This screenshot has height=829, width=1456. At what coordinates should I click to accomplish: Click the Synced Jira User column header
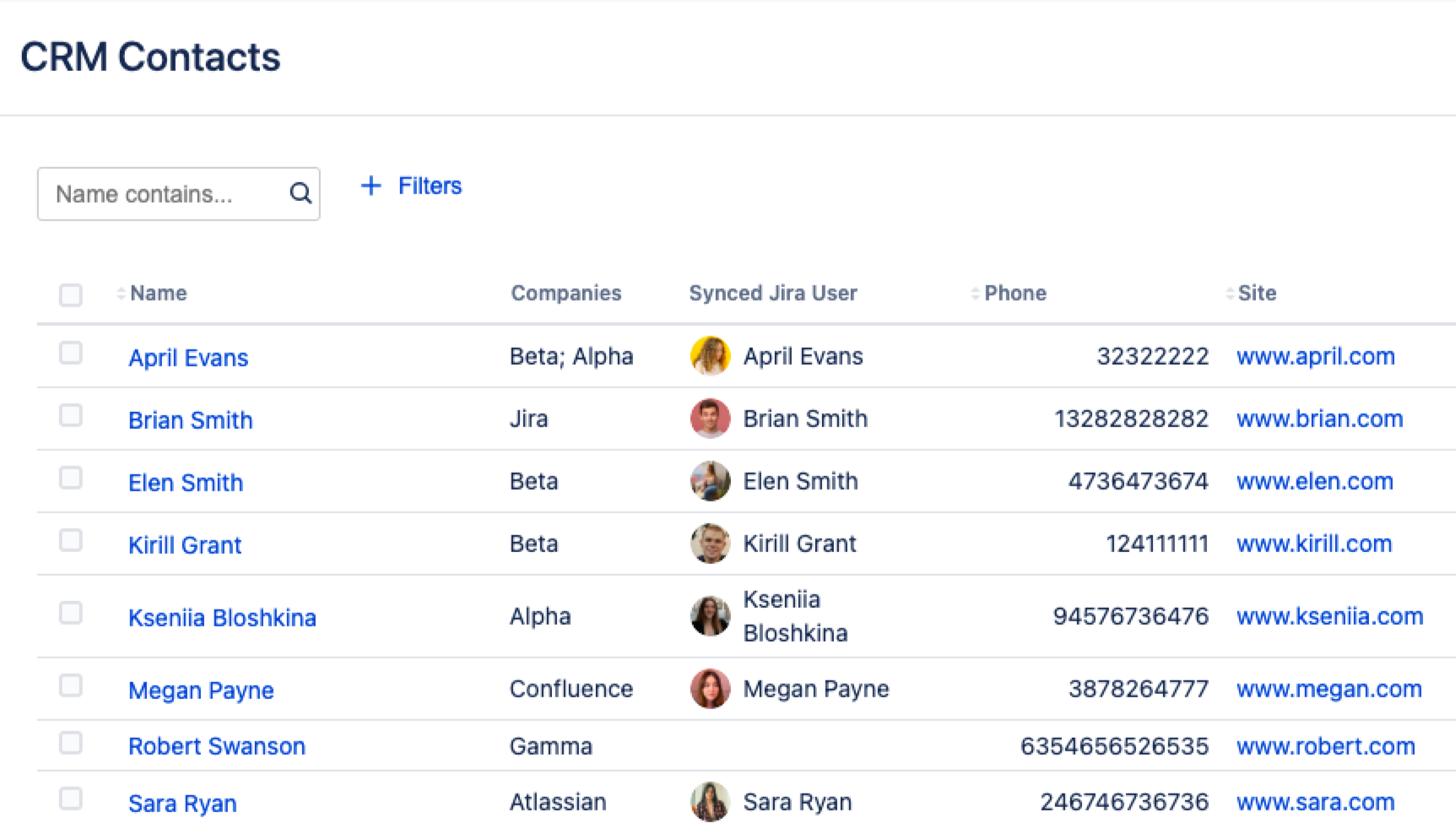pos(772,293)
